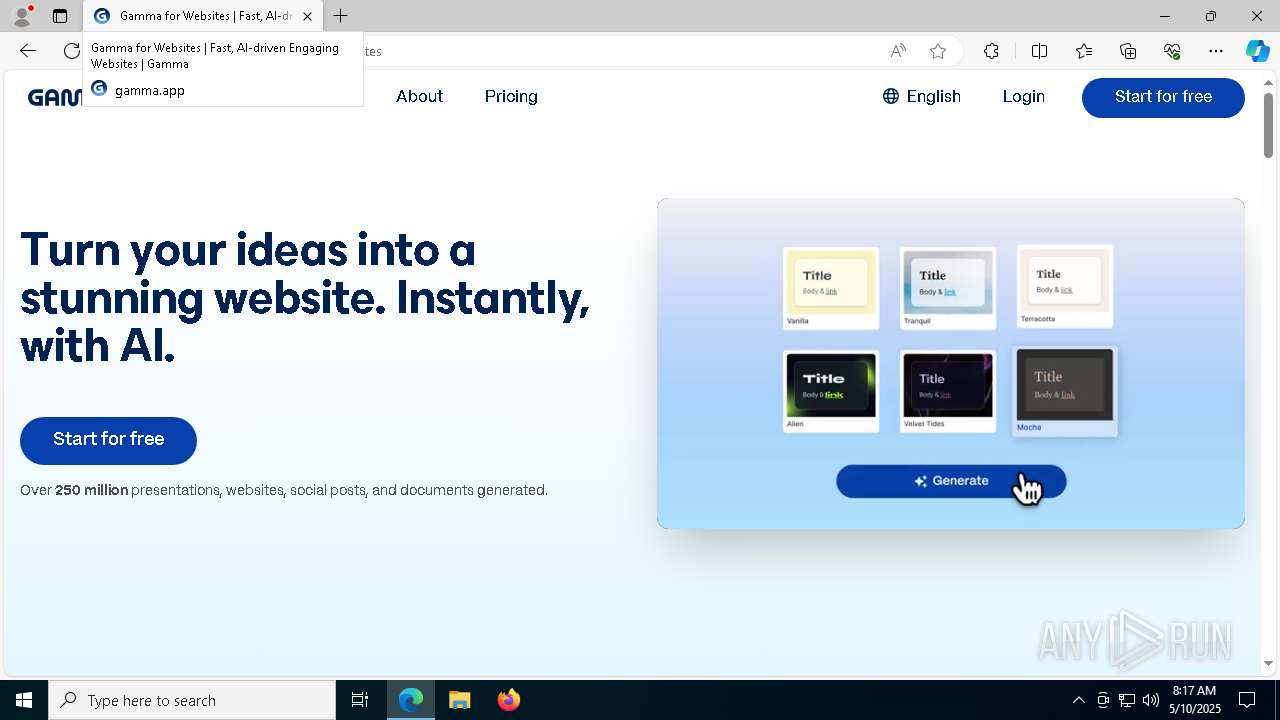Open the Collections icon

pyautogui.click(x=1128, y=51)
